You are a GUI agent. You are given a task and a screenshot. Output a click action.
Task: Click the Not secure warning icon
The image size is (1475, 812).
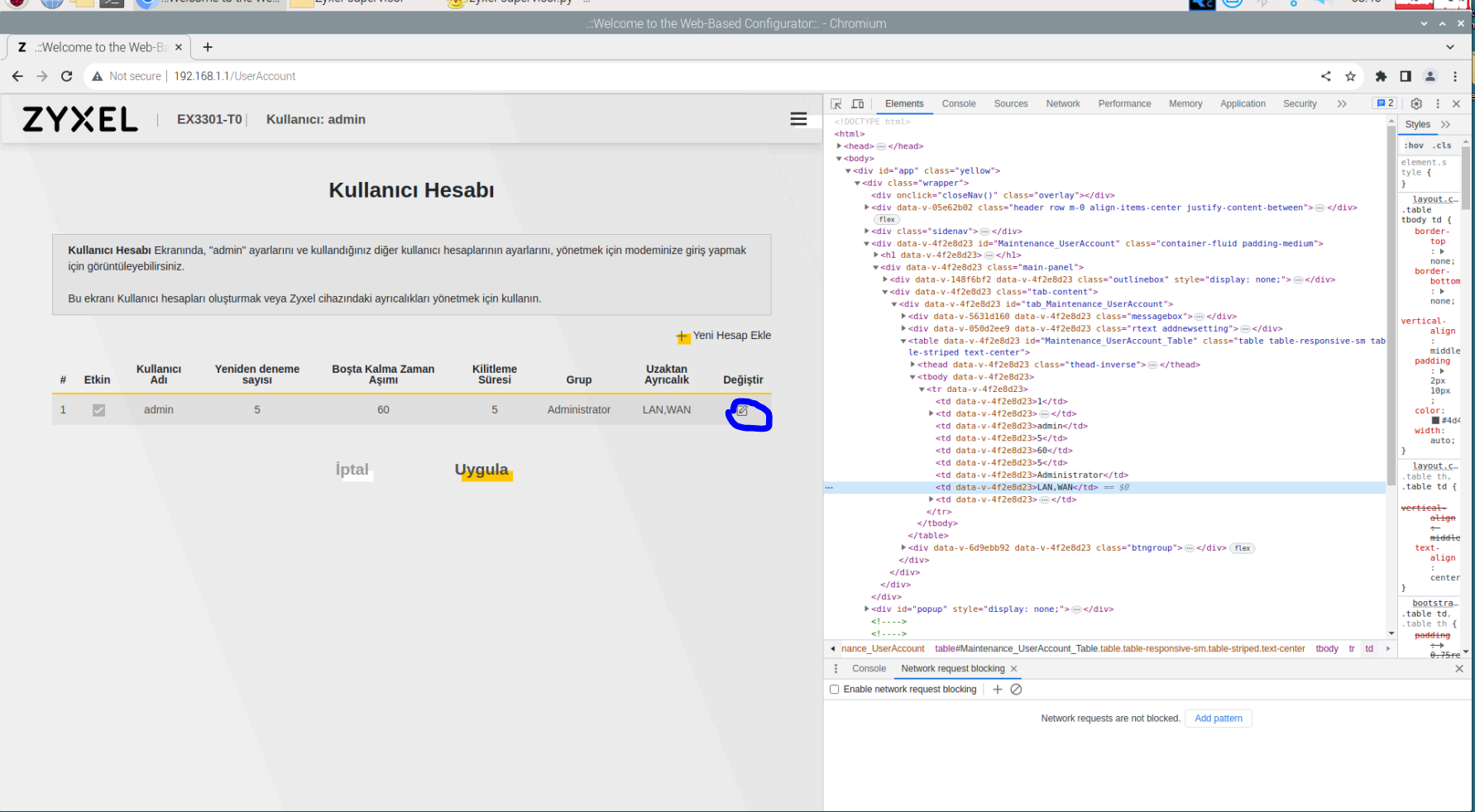point(98,76)
